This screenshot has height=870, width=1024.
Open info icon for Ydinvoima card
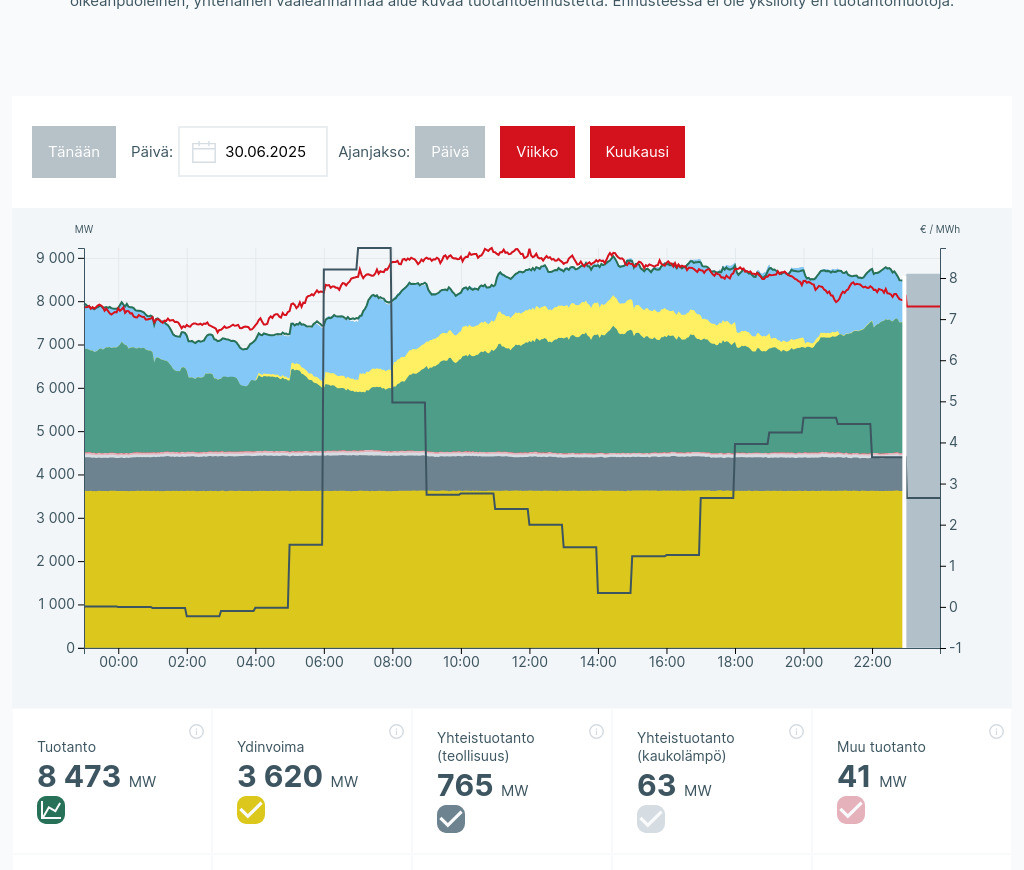pyautogui.click(x=396, y=731)
